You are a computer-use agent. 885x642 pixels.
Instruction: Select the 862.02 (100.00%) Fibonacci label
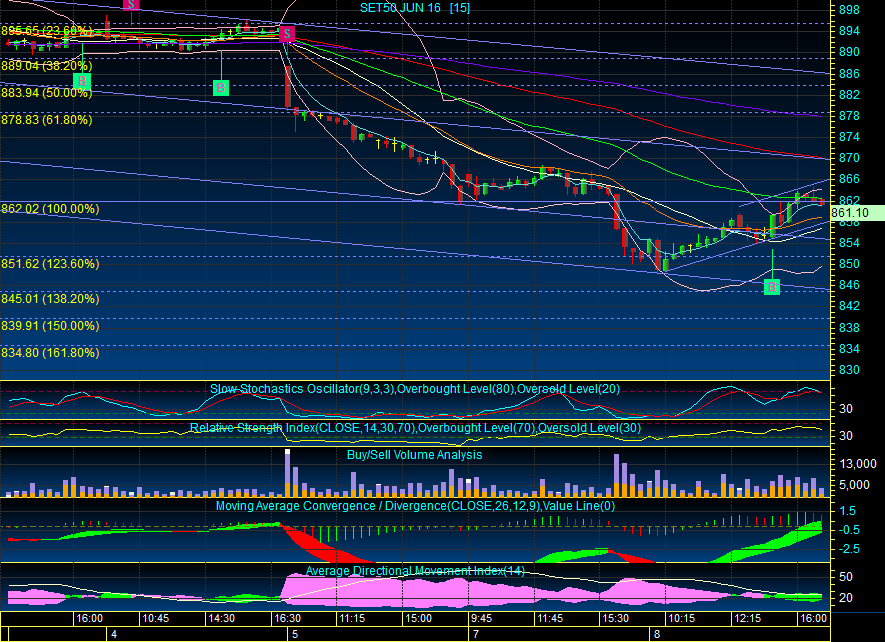point(50,209)
